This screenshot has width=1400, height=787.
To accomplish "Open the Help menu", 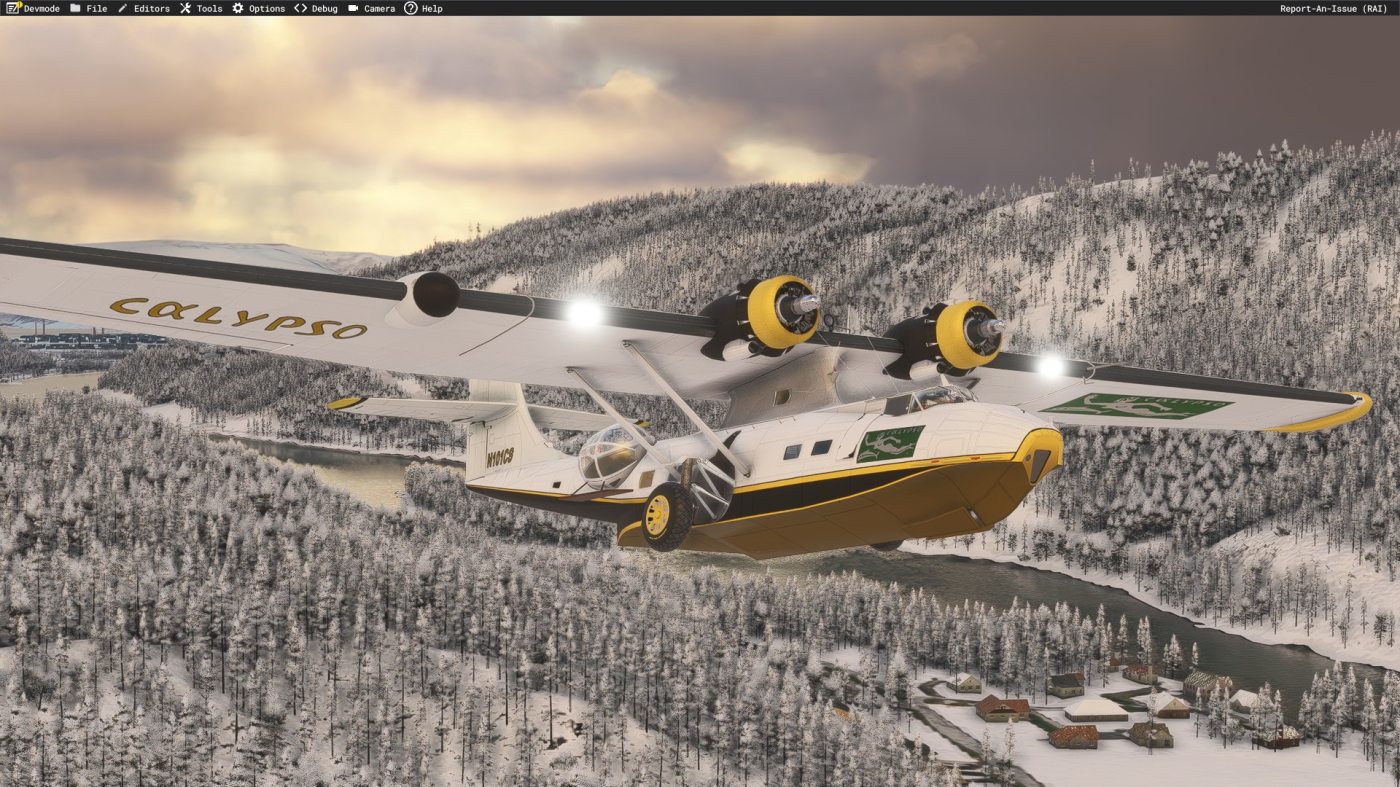I will click(x=432, y=8).
